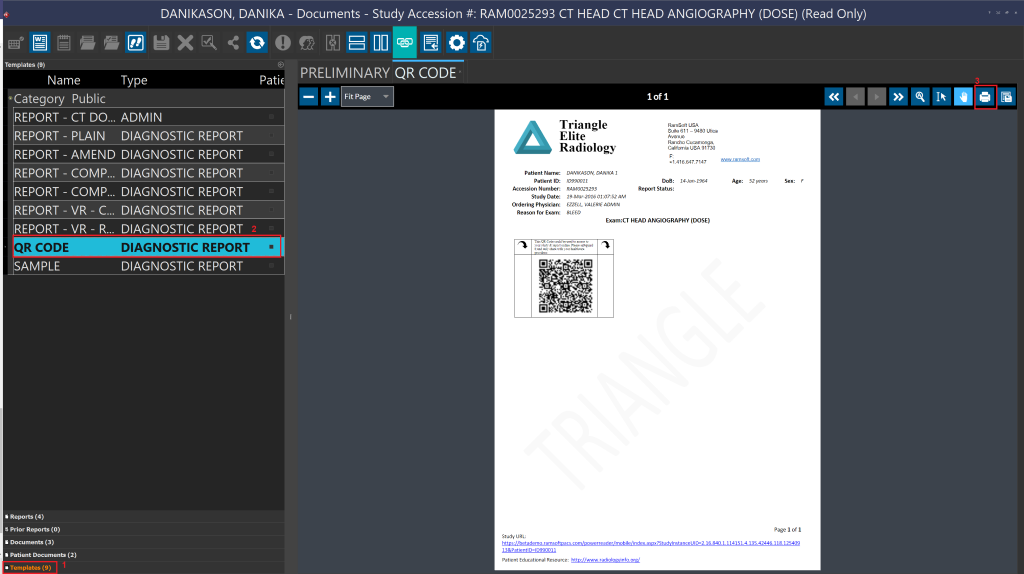Toggle the horizontal split layout icon
The height and width of the screenshot is (574, 1024).
tap(357, 43)
